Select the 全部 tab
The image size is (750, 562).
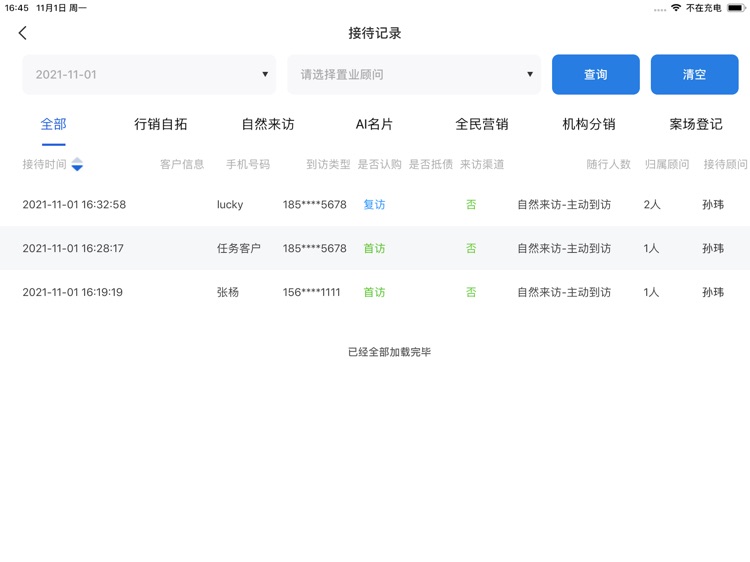coord(54,124)
